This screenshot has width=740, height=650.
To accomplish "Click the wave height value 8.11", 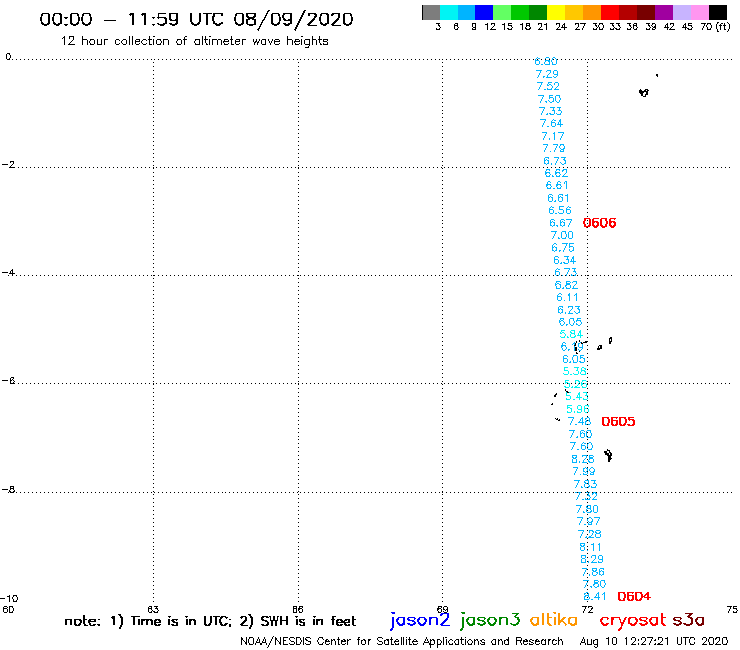I will (590, 547).
